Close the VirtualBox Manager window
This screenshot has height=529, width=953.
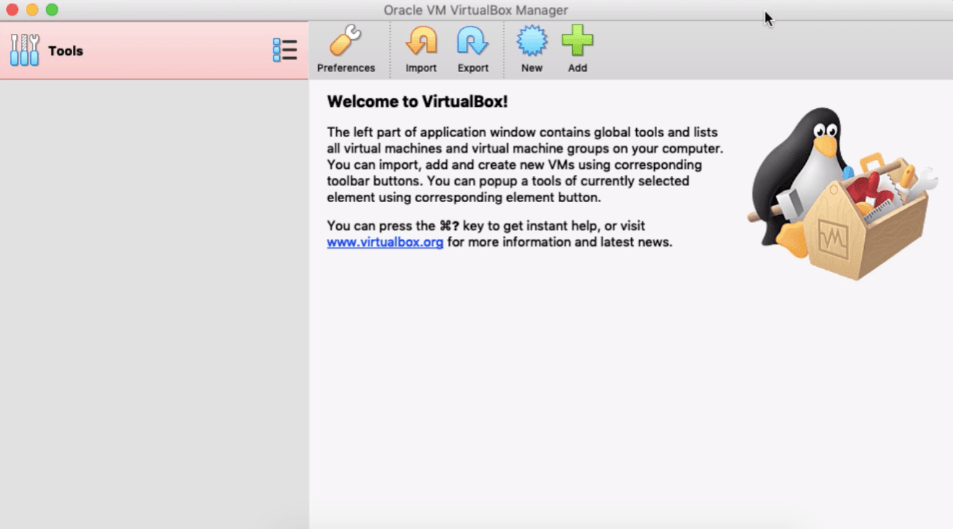(12, 10)
